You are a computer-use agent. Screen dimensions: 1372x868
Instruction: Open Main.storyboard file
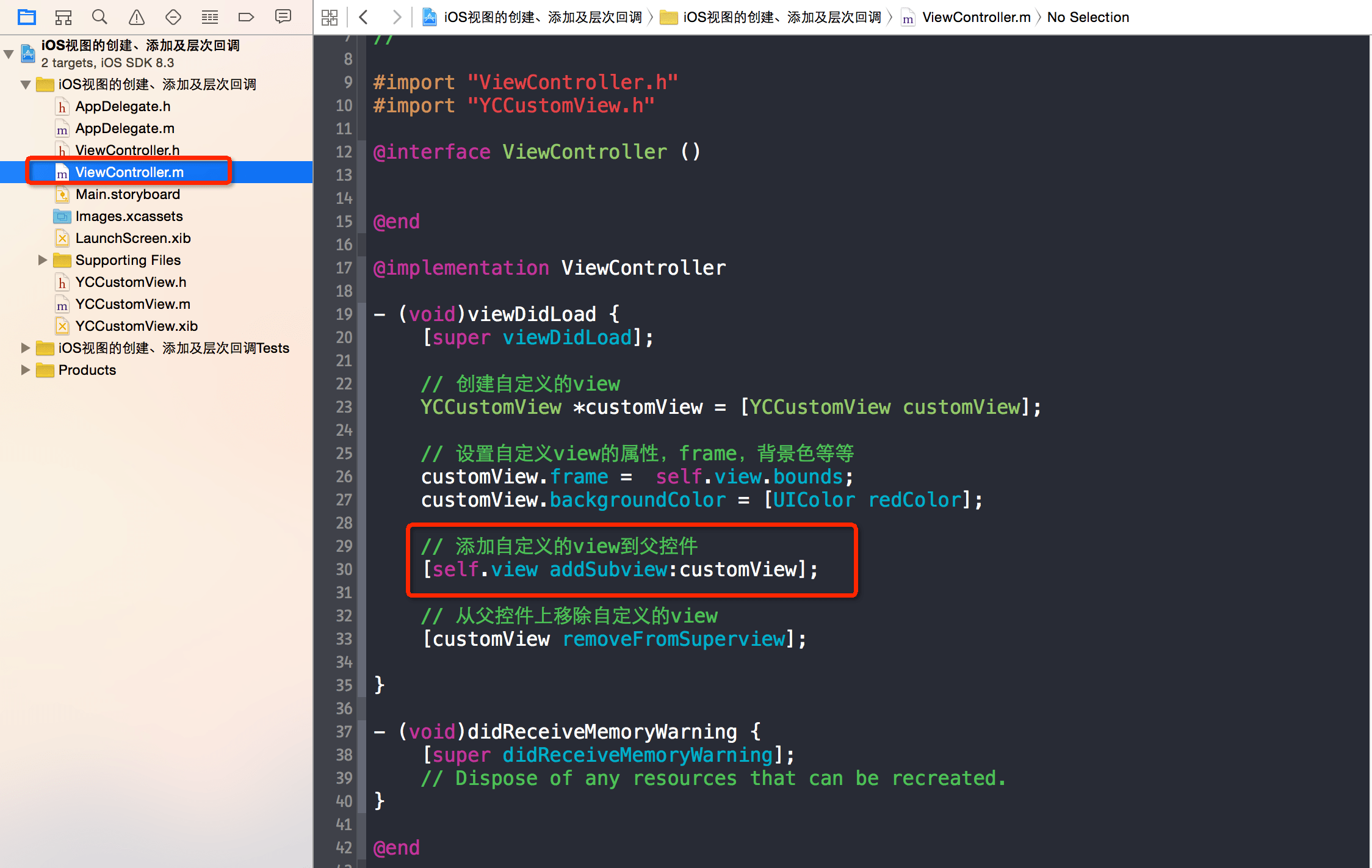point(128,194)
